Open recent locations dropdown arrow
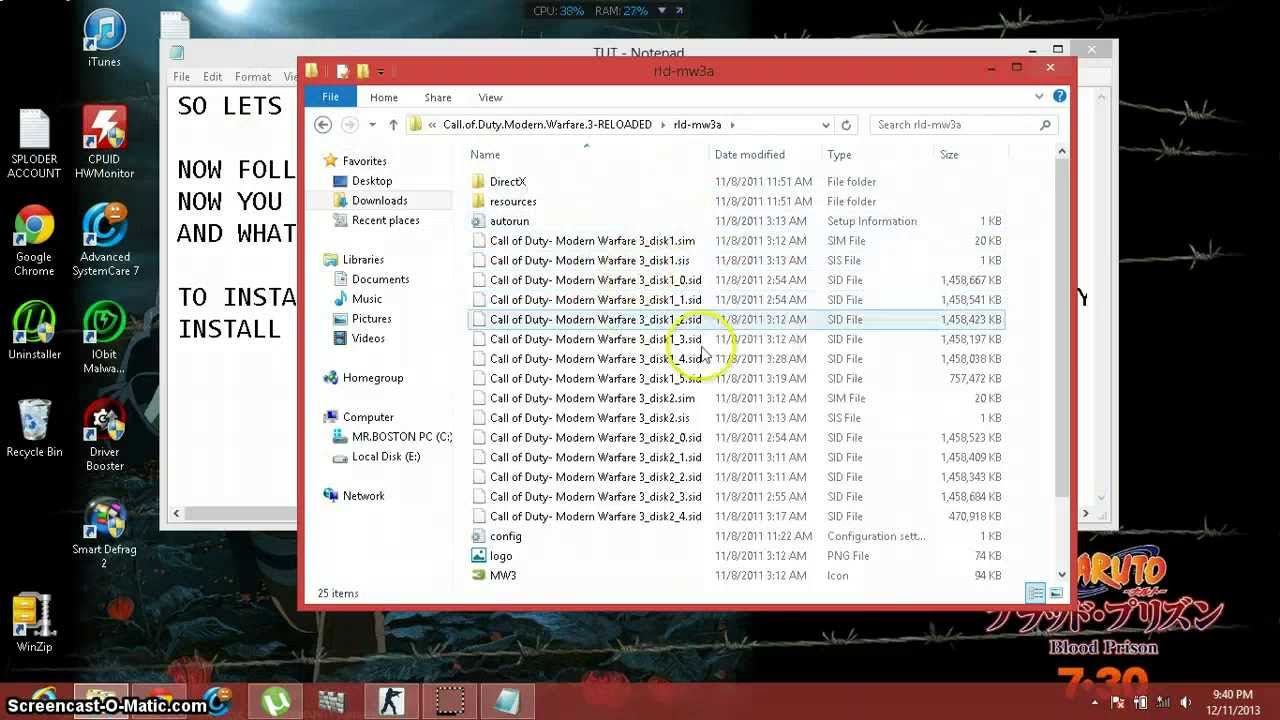 (x=372, y=125)
